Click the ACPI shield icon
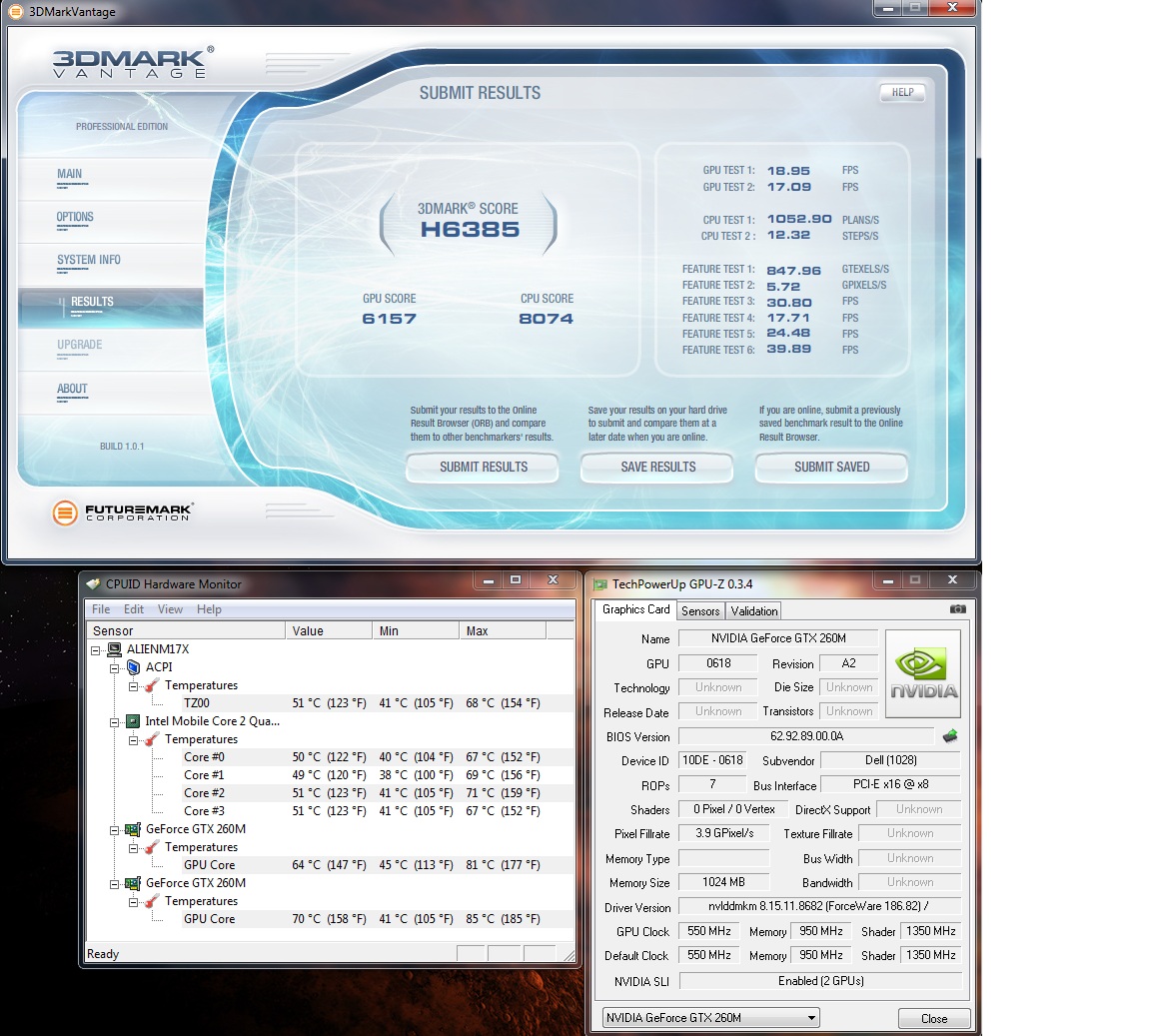Viewport: 1151px width, 1036px height. point(134,666)
